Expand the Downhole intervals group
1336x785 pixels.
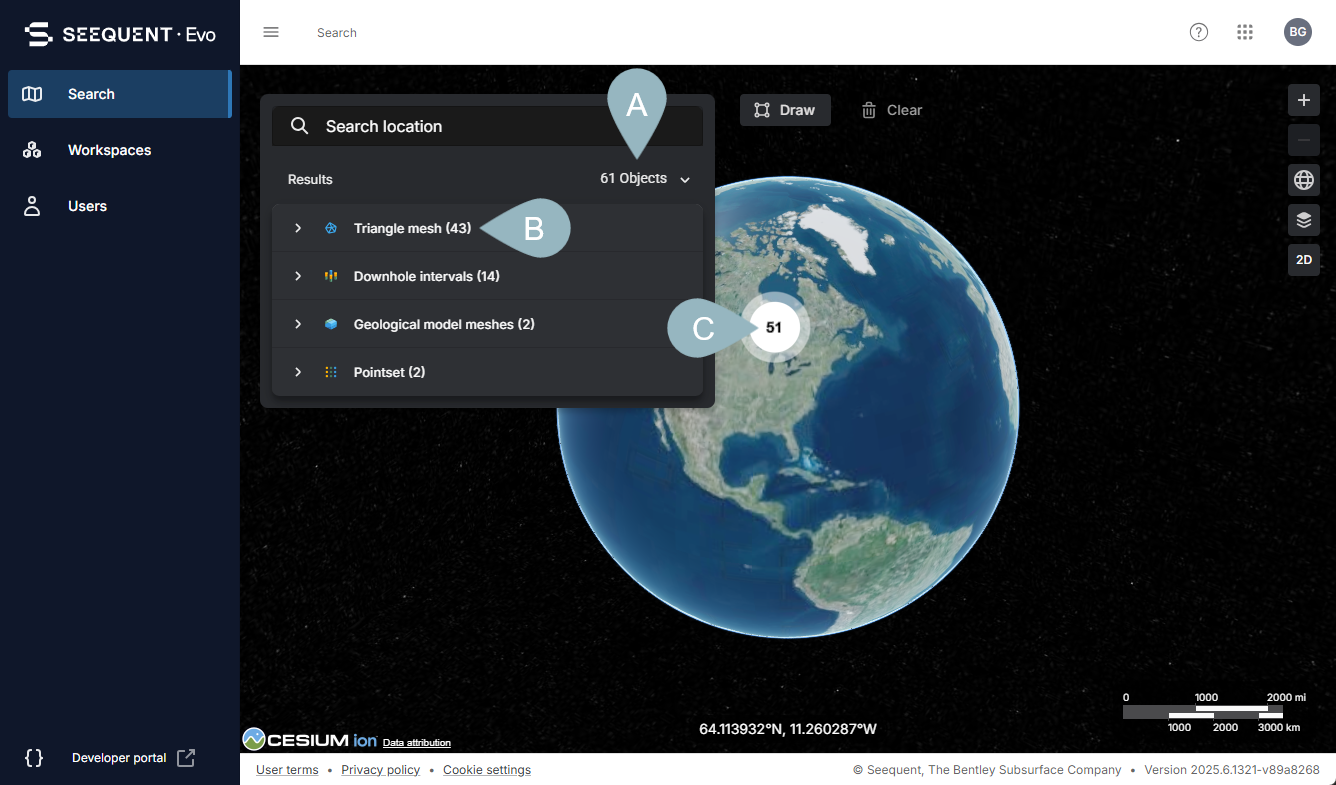point(298,276)
